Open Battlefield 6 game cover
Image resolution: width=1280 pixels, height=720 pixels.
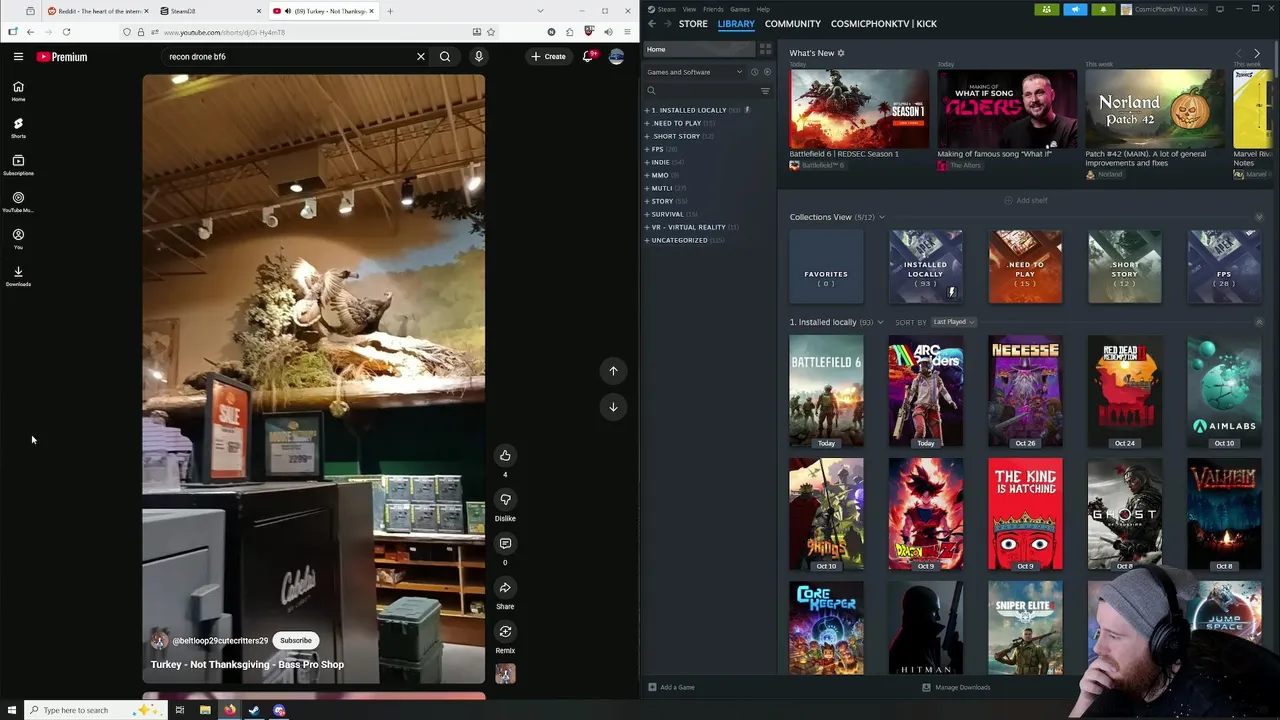(x=826, y=392)
